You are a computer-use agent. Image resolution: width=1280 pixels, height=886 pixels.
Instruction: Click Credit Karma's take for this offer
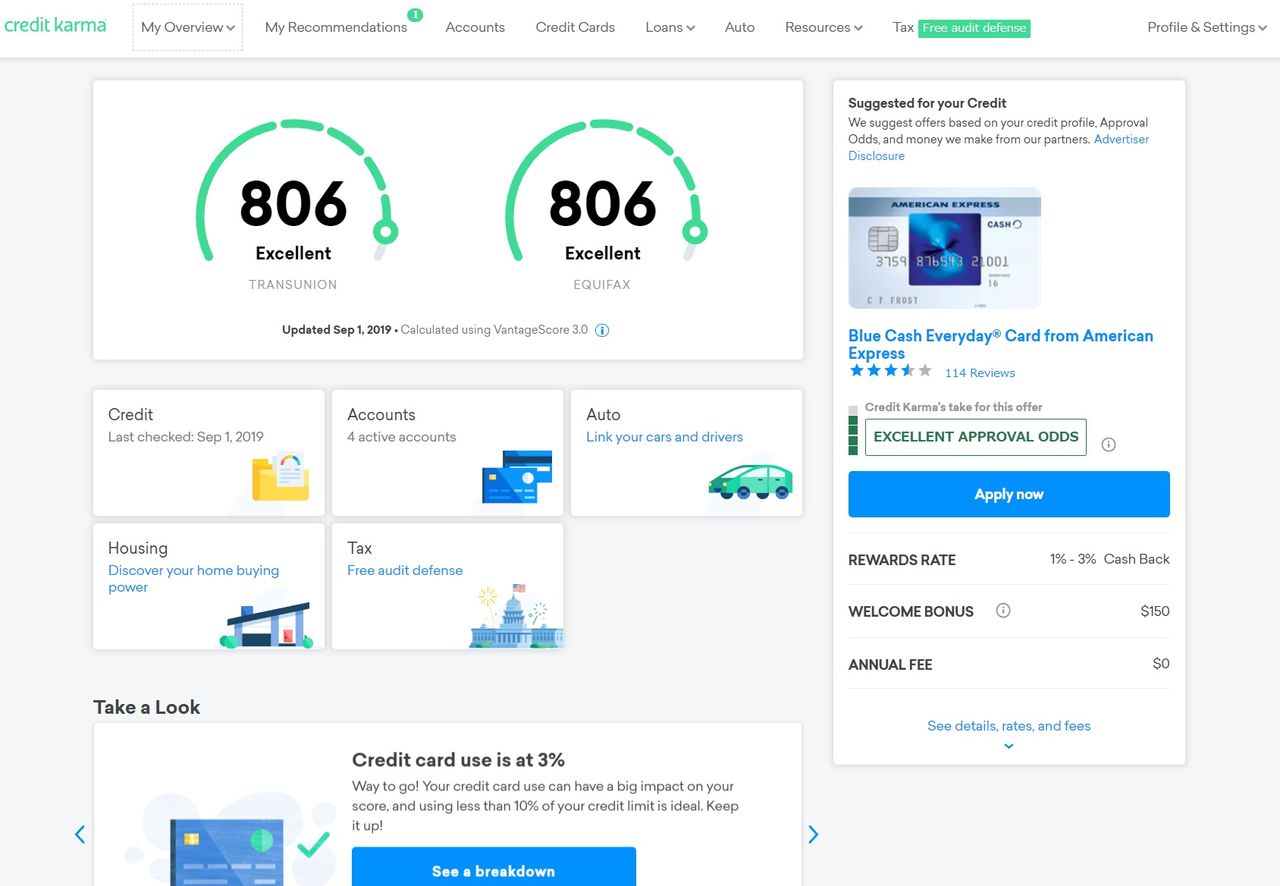pyautogui.click(x=954, y=407)
